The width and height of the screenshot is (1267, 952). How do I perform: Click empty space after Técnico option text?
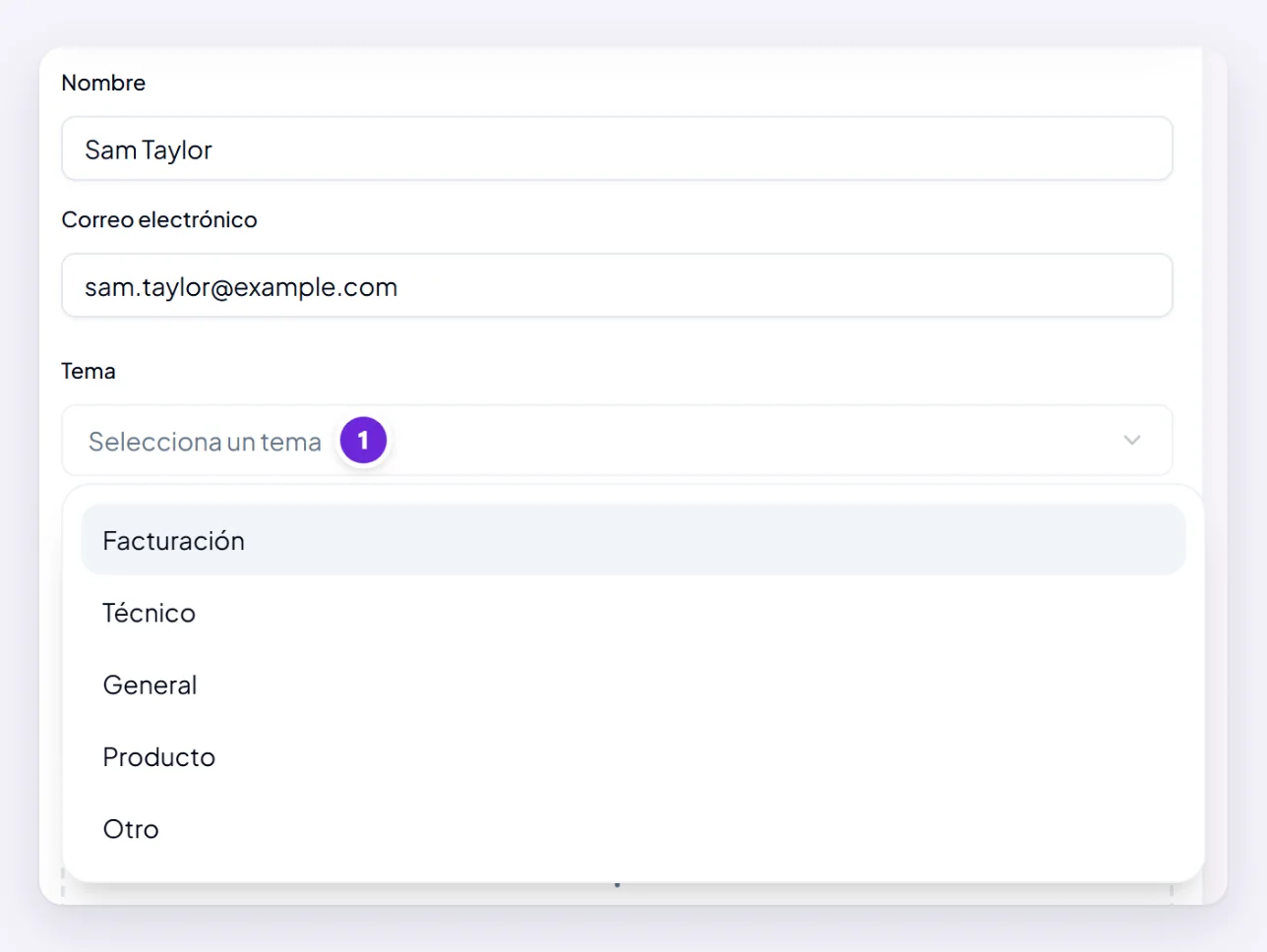(689, 613)
